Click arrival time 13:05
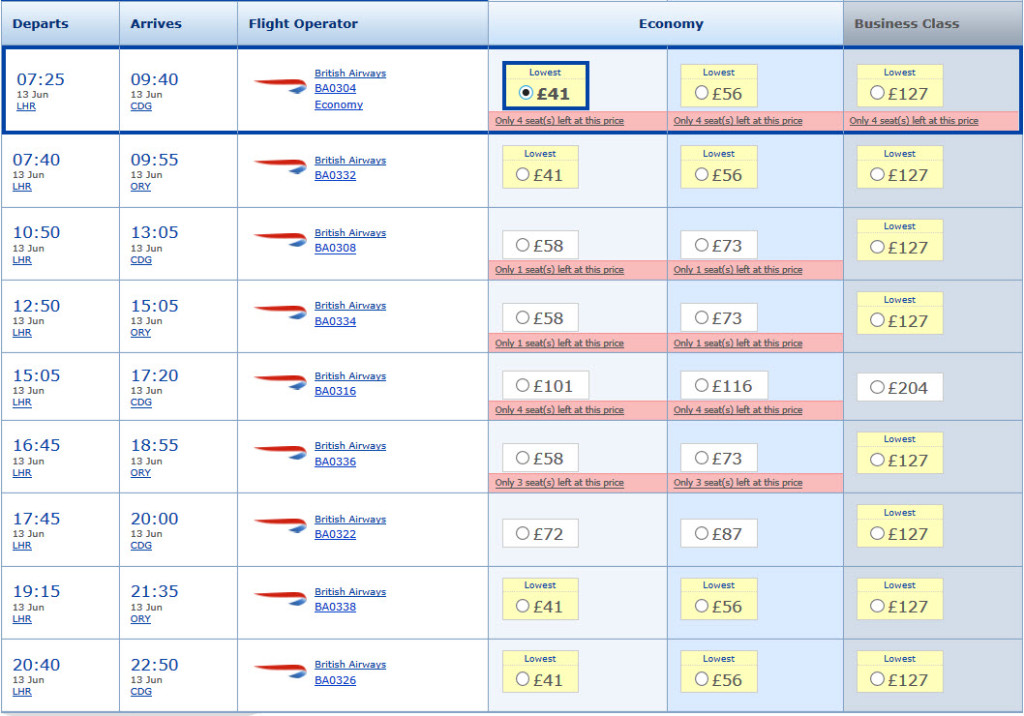 click(x=155, y=233)
